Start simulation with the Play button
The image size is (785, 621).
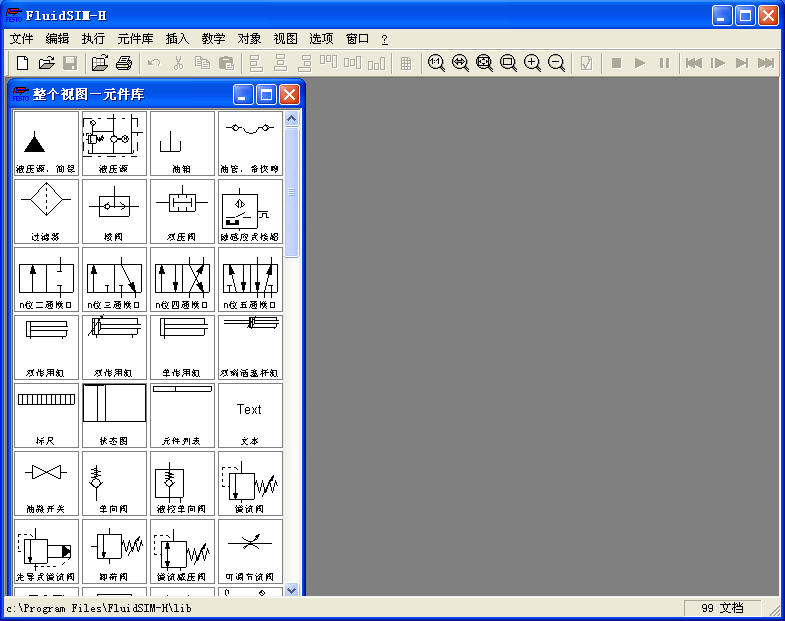coord(640,63)
